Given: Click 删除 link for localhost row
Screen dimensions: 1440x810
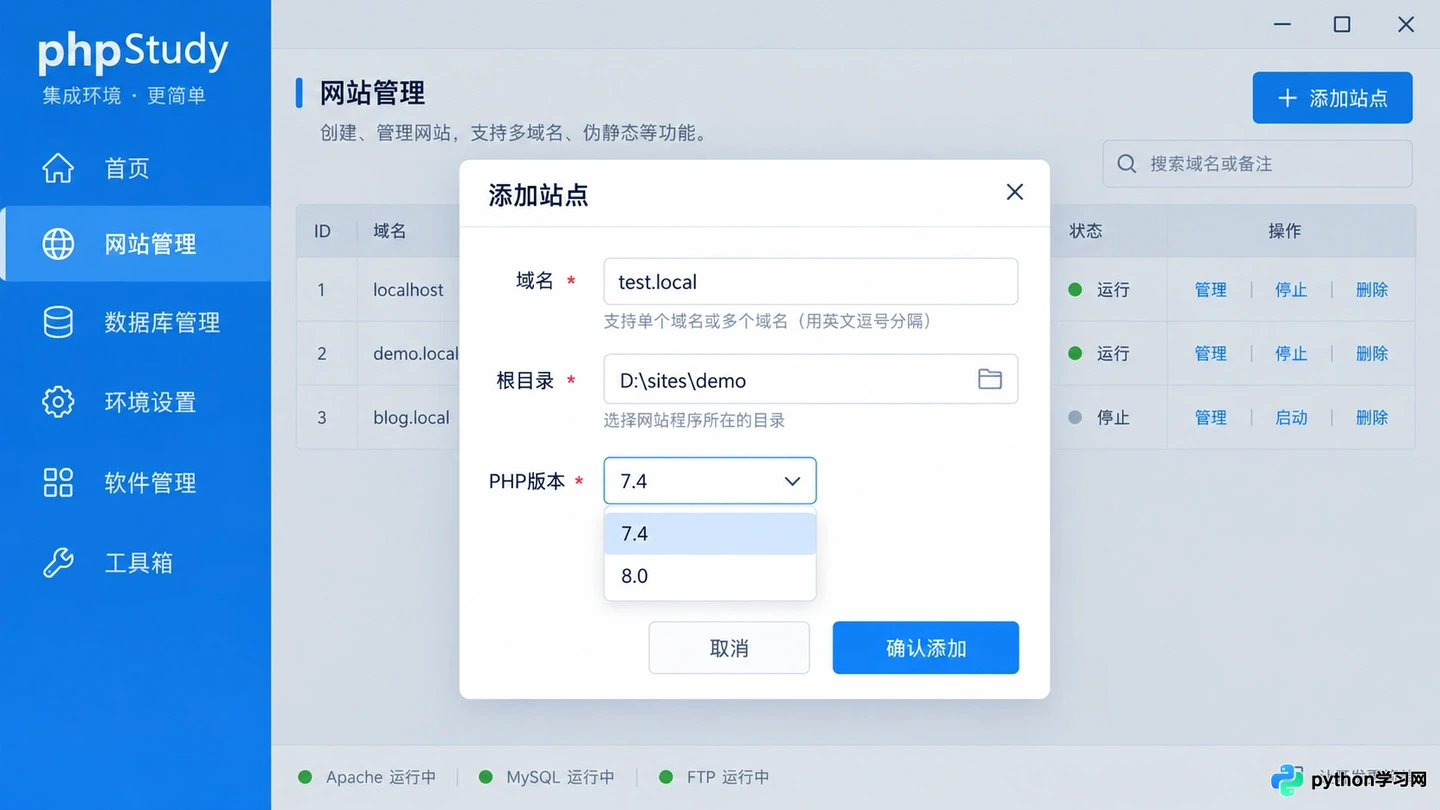Looking at the screenshot, I should tap(1372, 290).
